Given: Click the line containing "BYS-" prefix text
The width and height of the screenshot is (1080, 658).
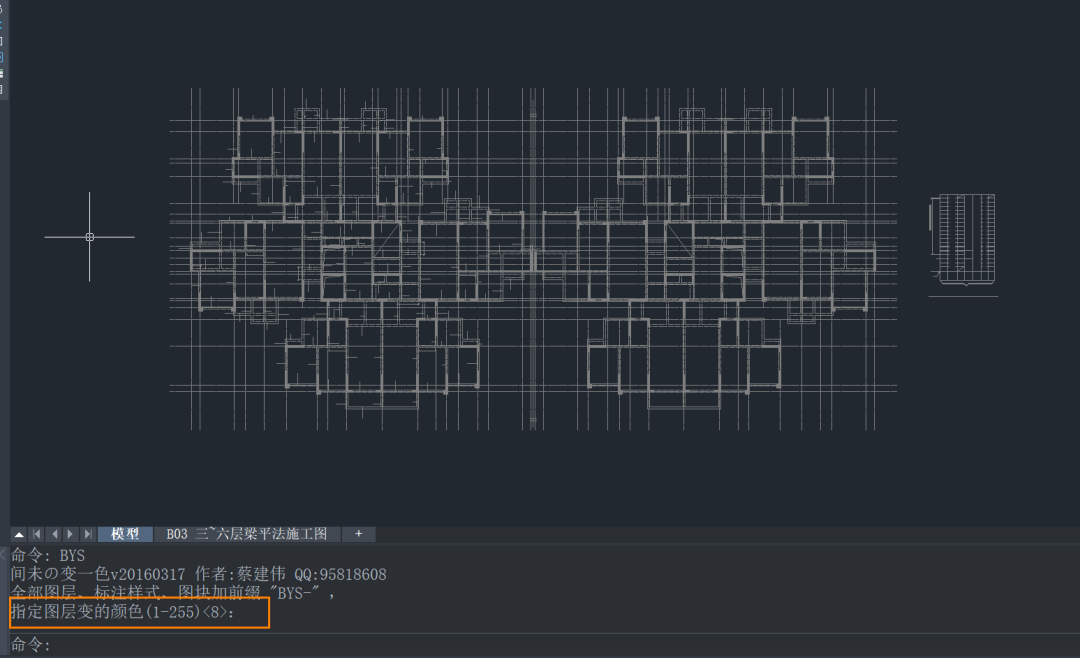Looking at the screenshot, I should point(173,593).
